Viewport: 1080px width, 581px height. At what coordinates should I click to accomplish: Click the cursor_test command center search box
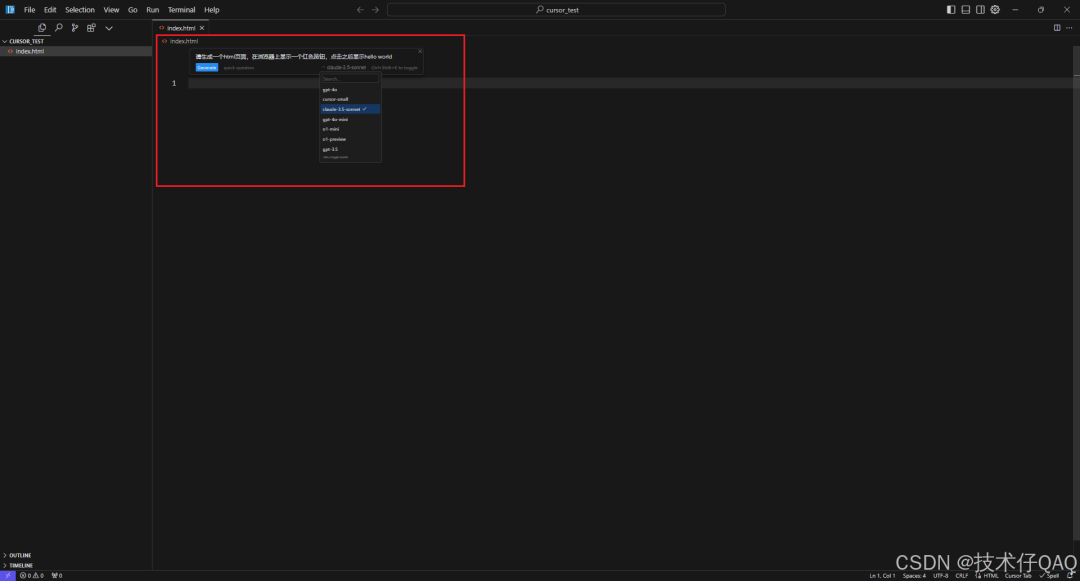556,10
